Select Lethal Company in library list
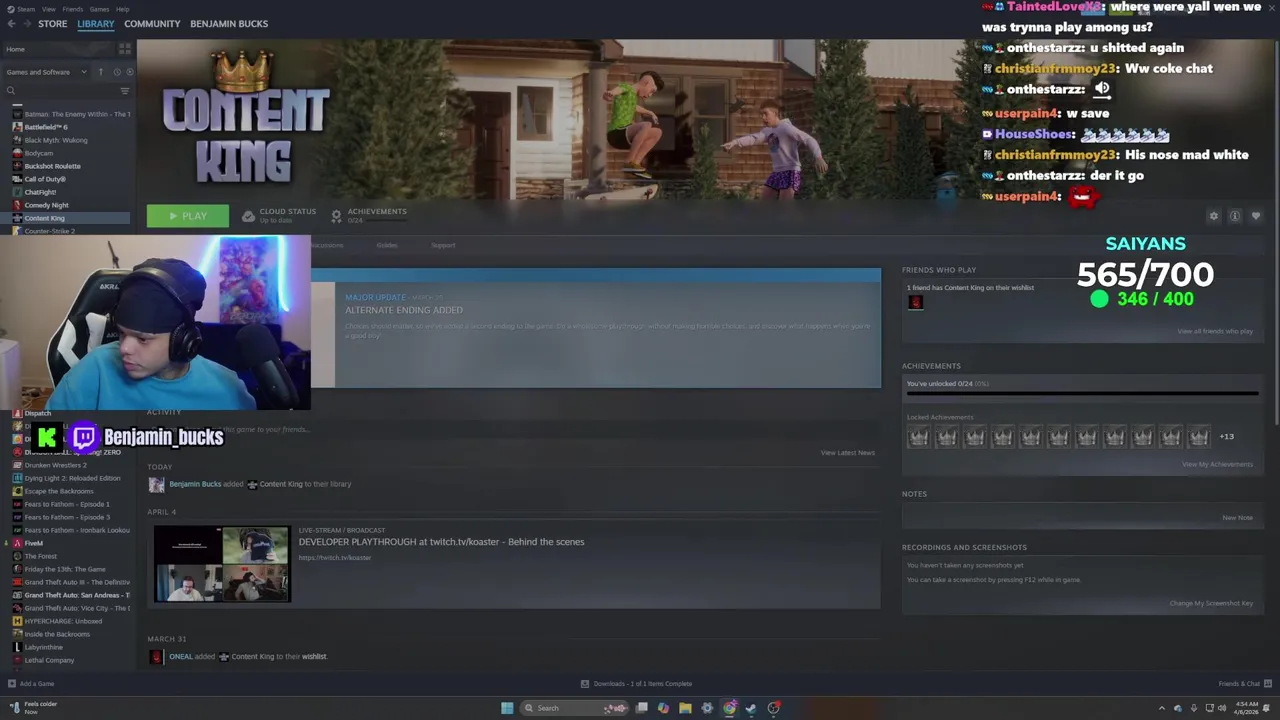The height and width of the screenshot is (720, 1280). (49, 660)
